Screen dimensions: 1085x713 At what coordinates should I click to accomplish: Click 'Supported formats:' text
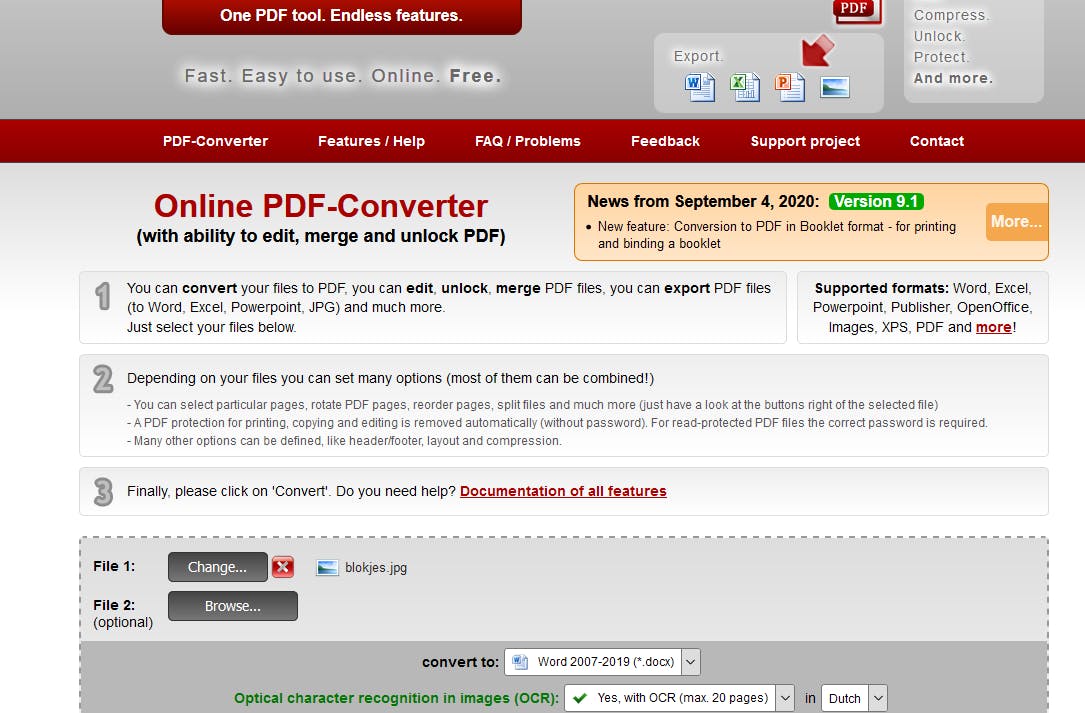coord(881,288)
